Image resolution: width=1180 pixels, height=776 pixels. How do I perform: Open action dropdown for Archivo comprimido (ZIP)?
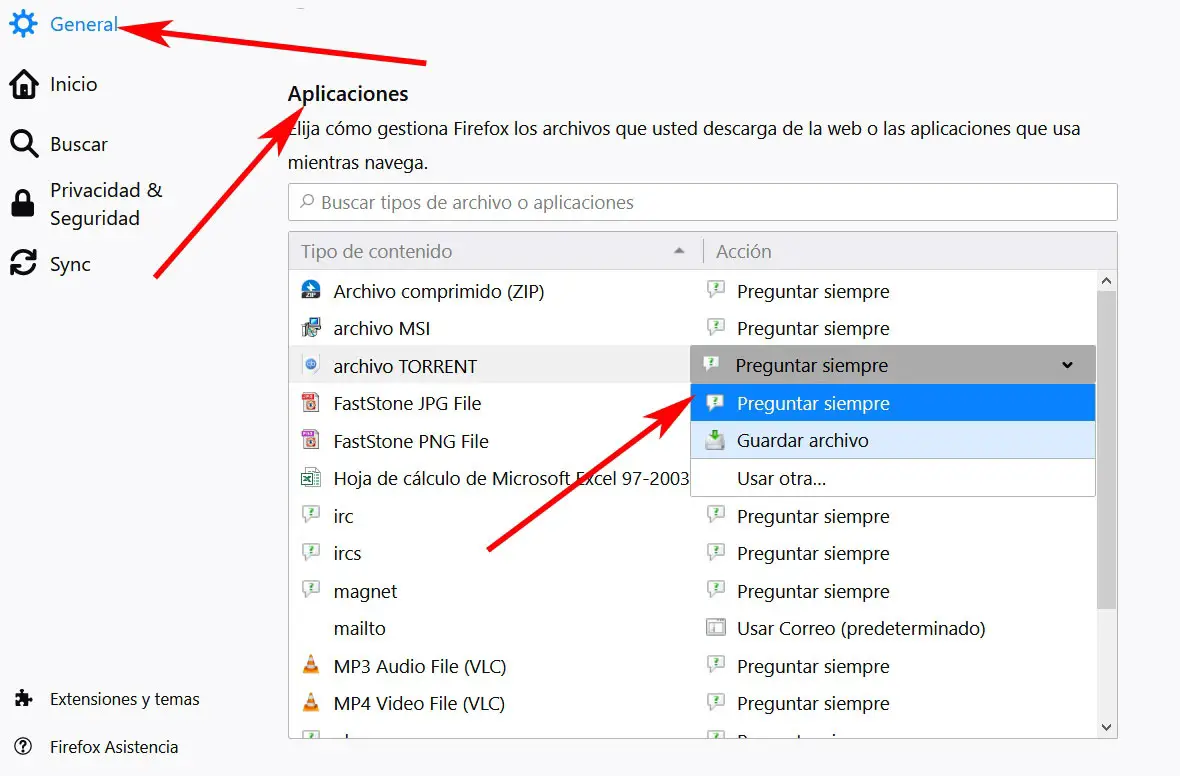[x=893, y=291]
